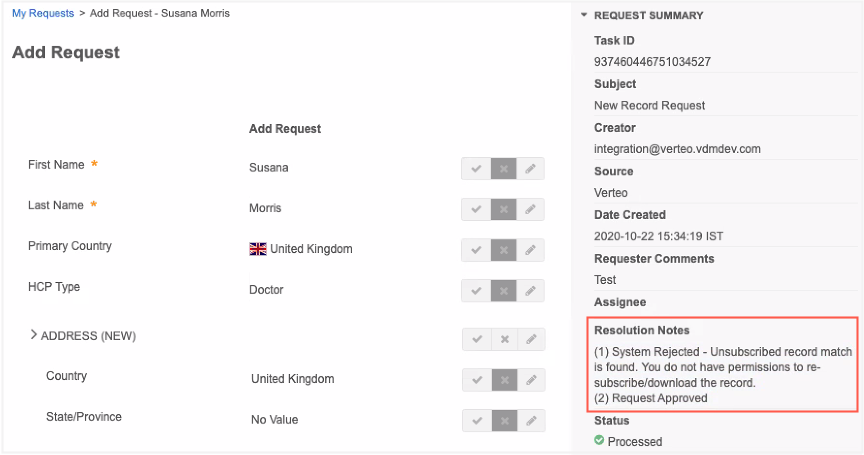
Task: Click the pencil icon for Last Name
Action: pyautogui.click(x=532, y=209)
